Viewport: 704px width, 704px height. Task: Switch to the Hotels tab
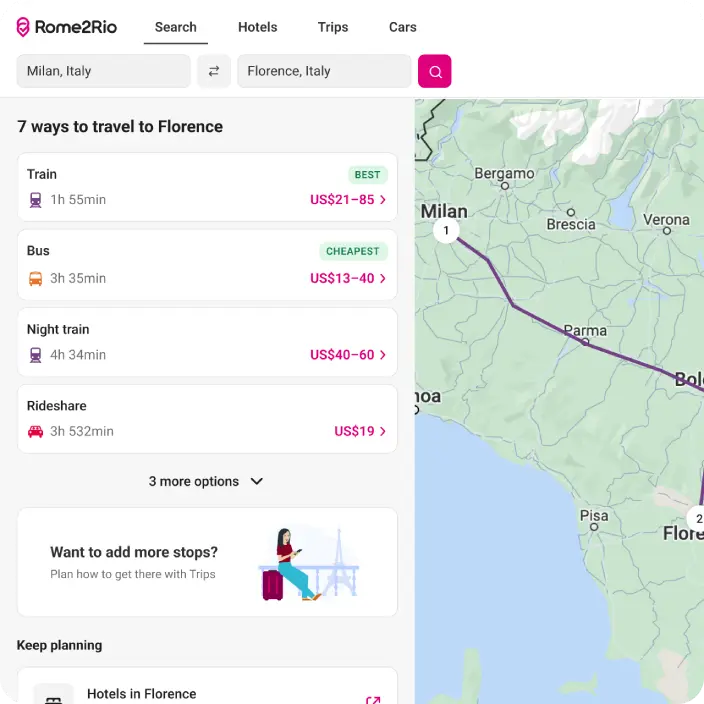[x=257, y=27]
